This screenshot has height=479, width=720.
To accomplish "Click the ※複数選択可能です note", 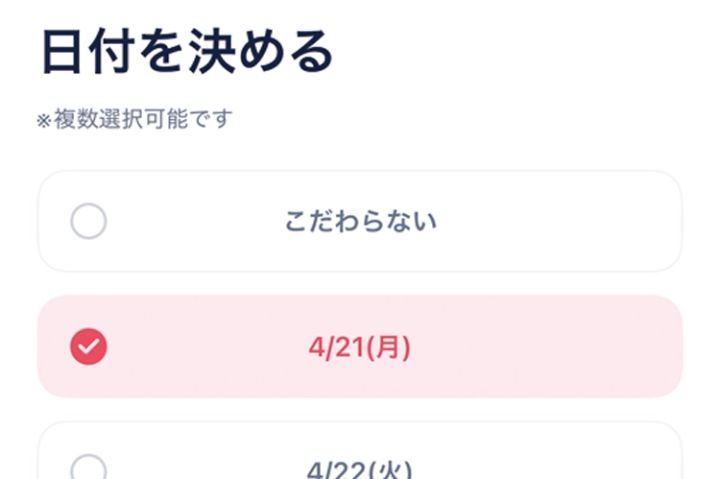I will click(134, 120).
